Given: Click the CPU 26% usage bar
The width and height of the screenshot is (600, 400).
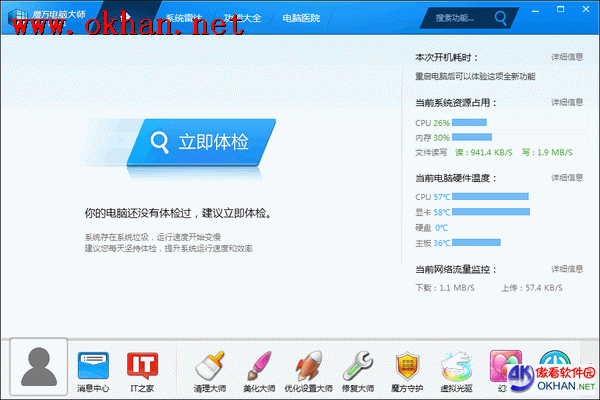Looking at the screenshot, I should (x=470, y=122).
